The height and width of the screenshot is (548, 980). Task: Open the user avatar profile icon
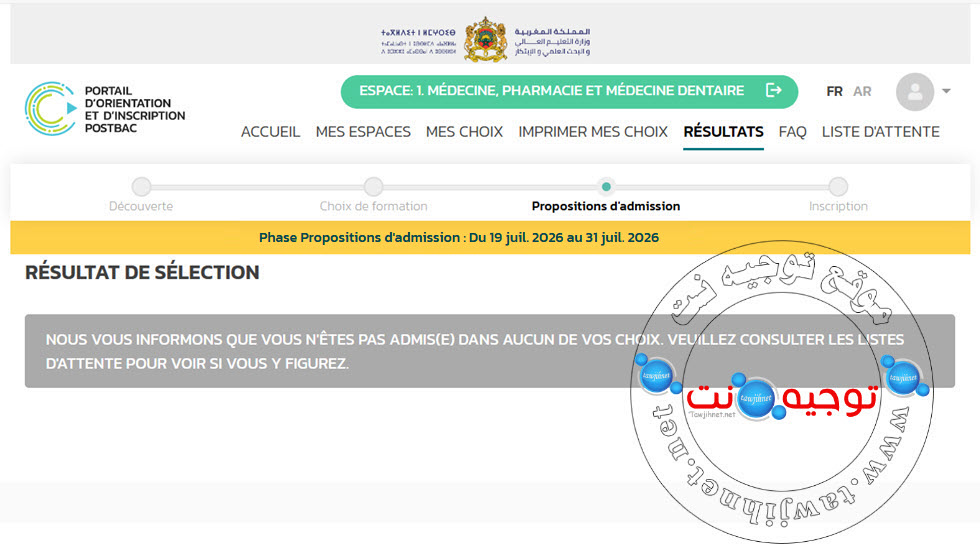(915, 92)
